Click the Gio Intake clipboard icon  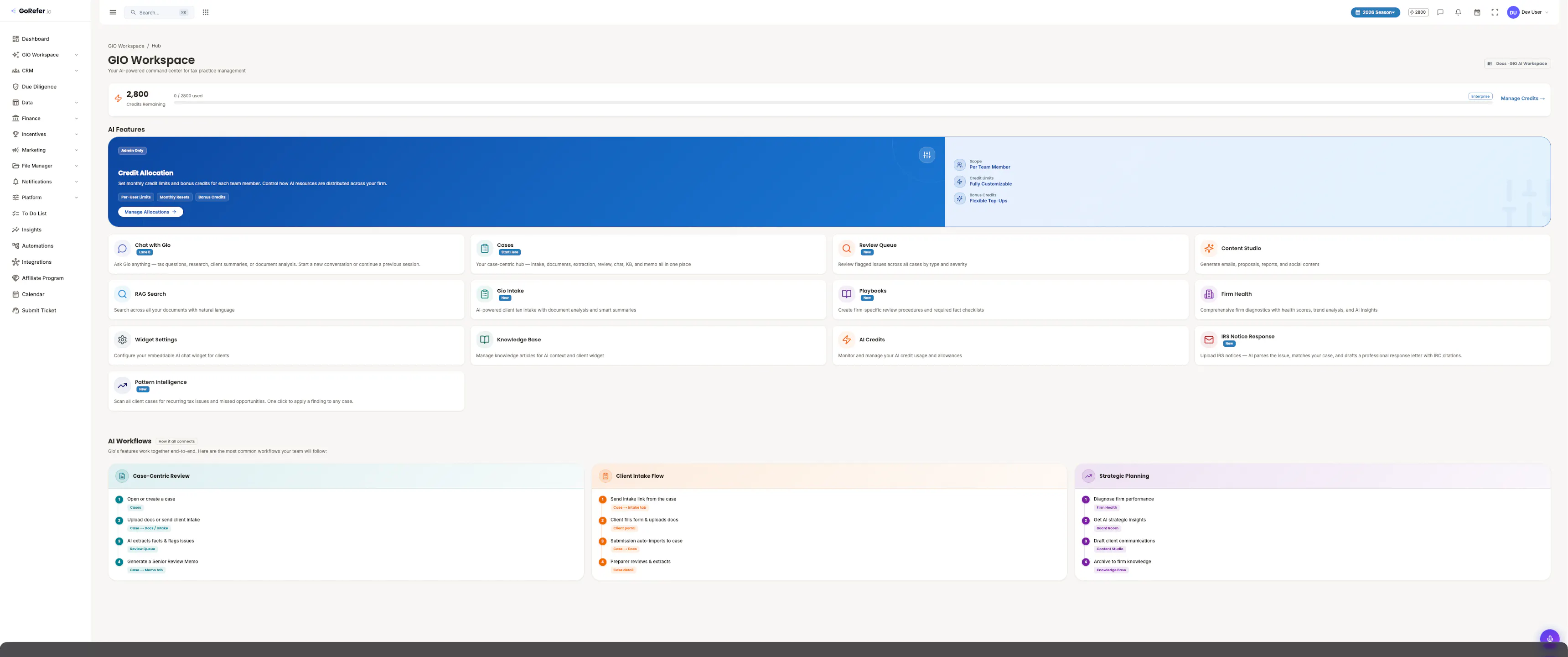[x=485, y=294]
